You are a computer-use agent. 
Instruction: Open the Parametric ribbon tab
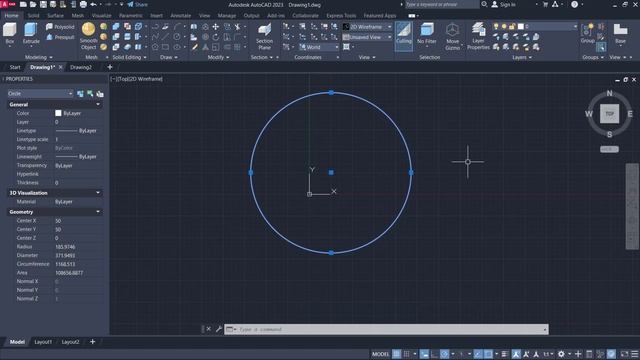pos(131,16)
